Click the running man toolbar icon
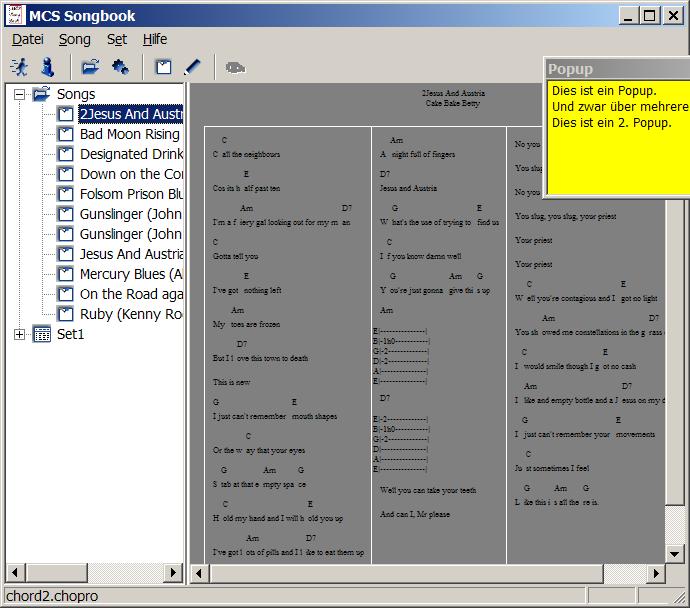Screen dimensions: 690x608 coord(19,67)
